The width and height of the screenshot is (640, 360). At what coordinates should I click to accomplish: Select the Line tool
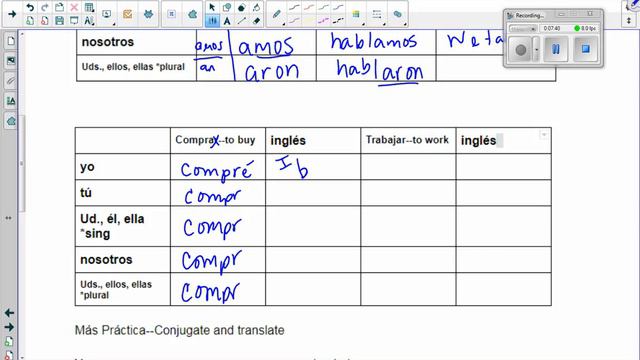pos(242,20)
